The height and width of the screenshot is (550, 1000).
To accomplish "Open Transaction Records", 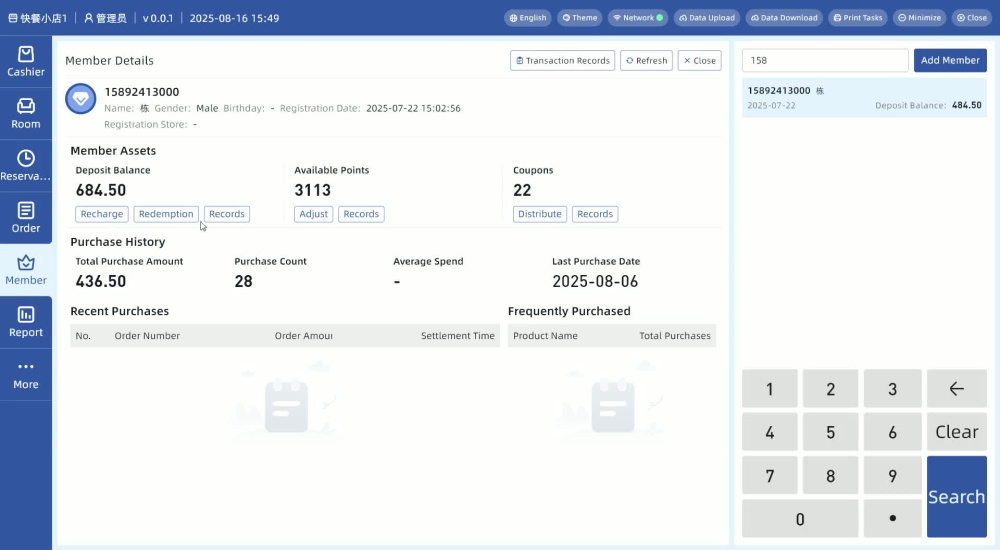I will [562, 61].
